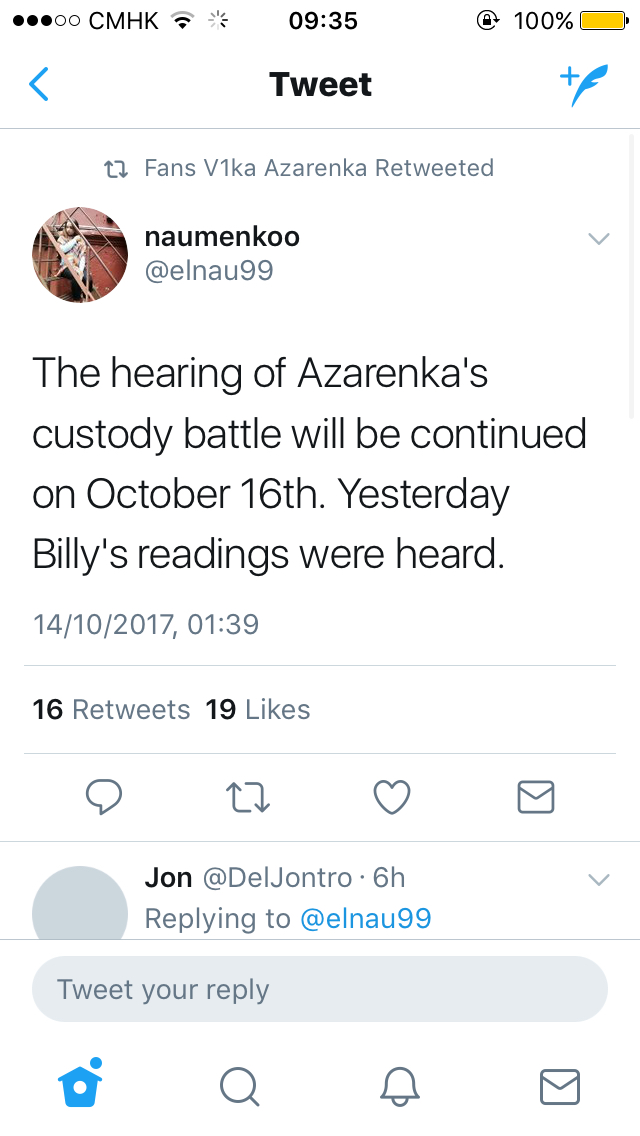Open the Home tab in bottom bar
This screenshot has width=640, height=1136.
(x=82, y=1085)
